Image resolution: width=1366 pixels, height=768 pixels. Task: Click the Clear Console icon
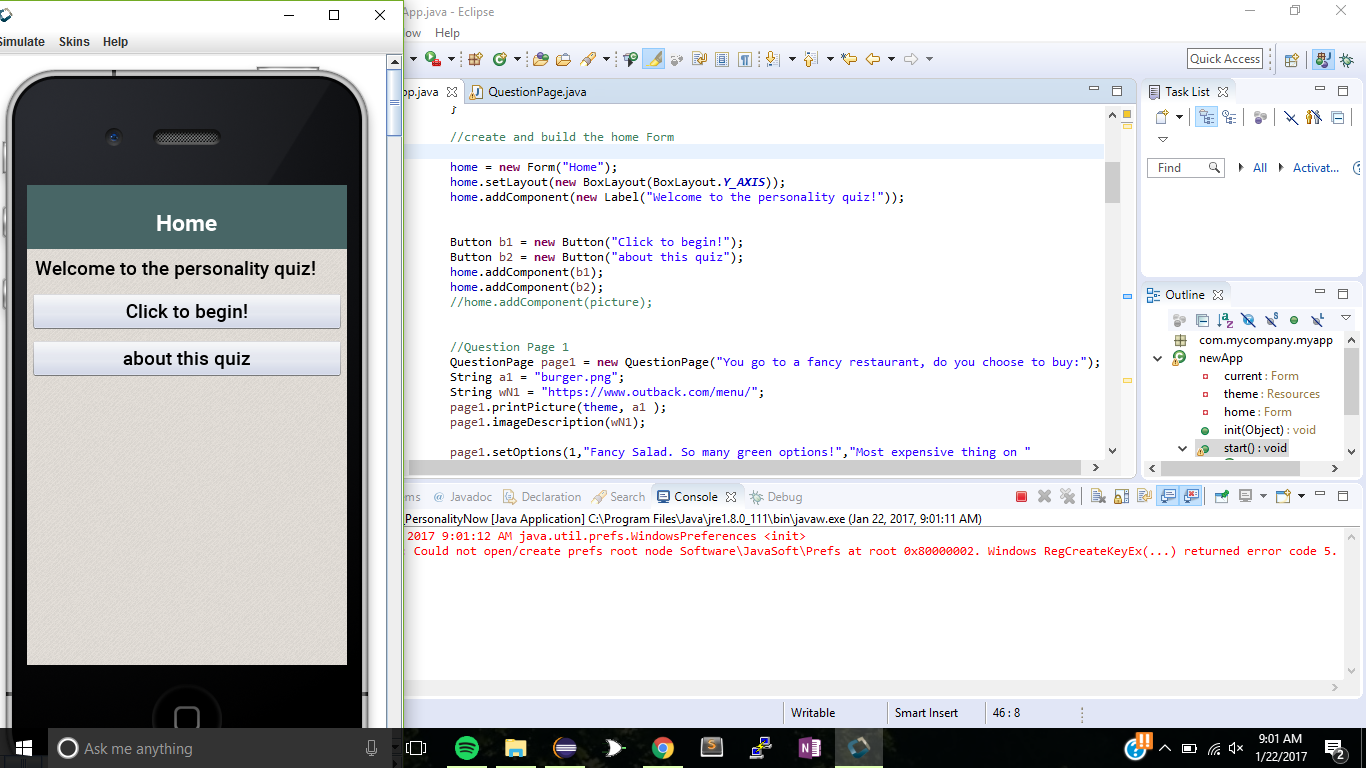pos(1097,496)
